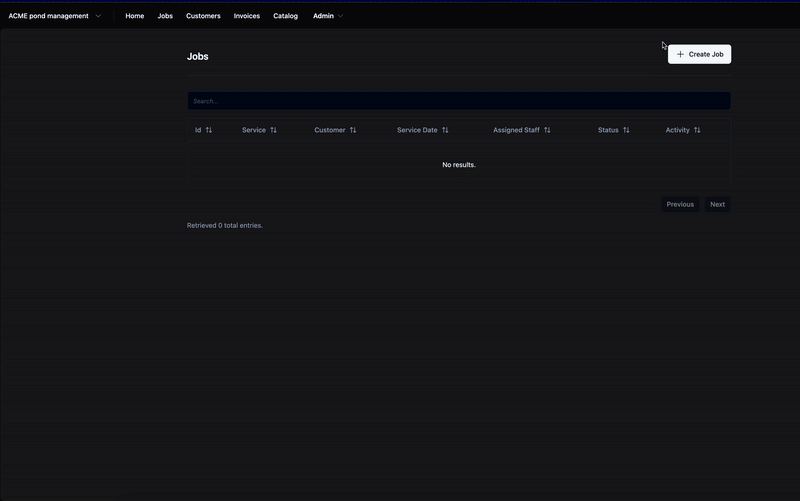This screenshot has width=800, height=501.
Task: Click the sort arrows beside Service Date
Action: pos(445,130)
